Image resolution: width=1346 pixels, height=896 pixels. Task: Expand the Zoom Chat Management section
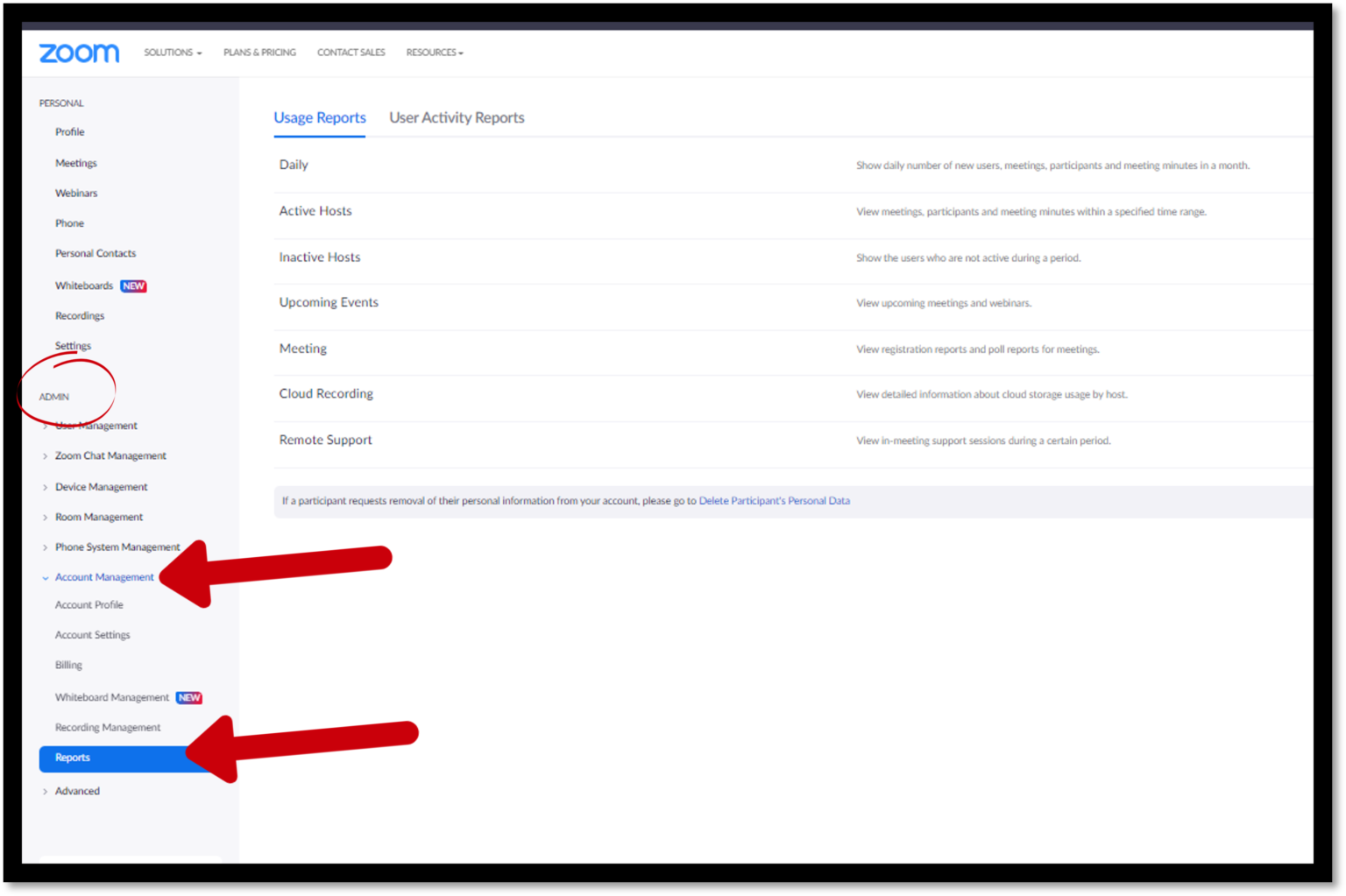pyautogui.click(x=110, y=455)
